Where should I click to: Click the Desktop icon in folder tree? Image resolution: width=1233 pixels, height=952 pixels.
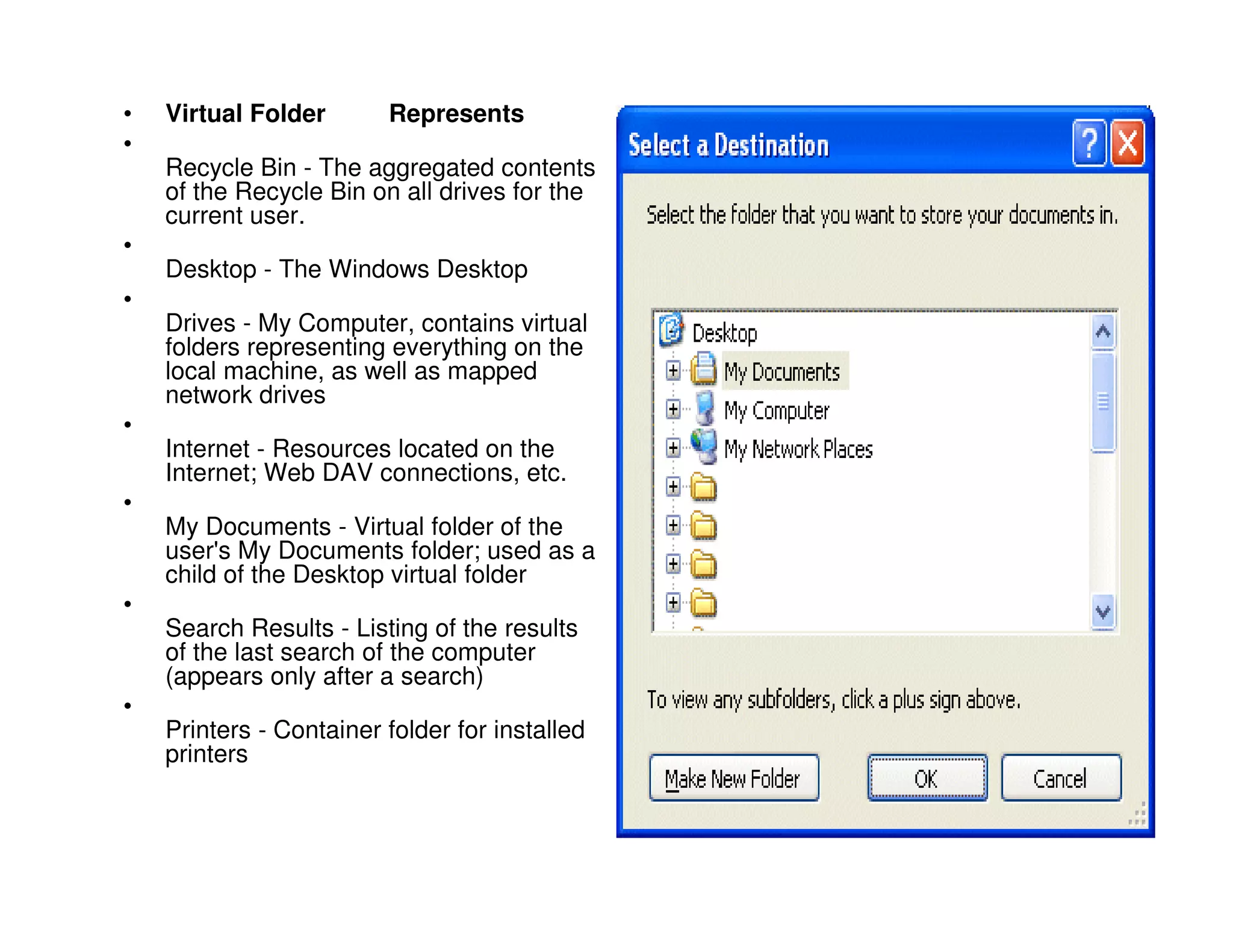tap(671, 330)
